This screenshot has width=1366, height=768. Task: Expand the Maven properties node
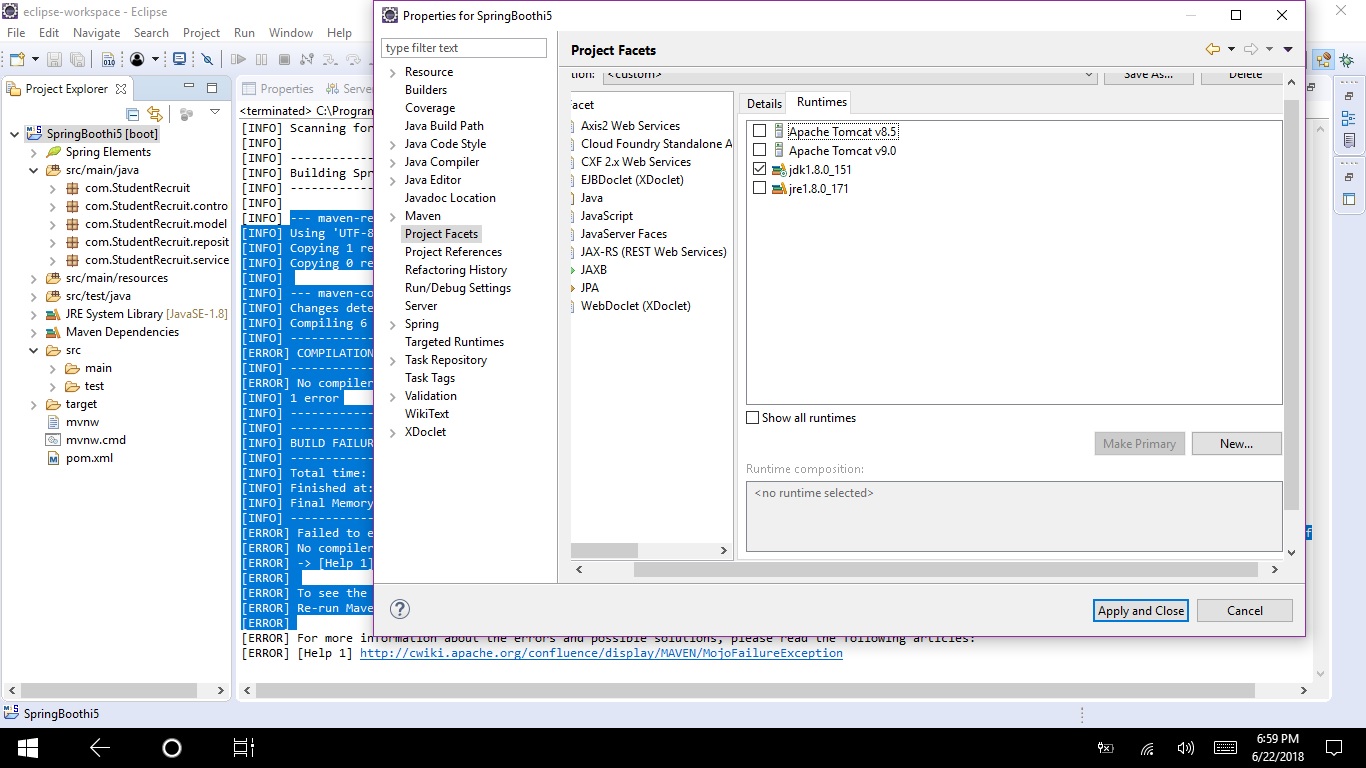point(392,217)
